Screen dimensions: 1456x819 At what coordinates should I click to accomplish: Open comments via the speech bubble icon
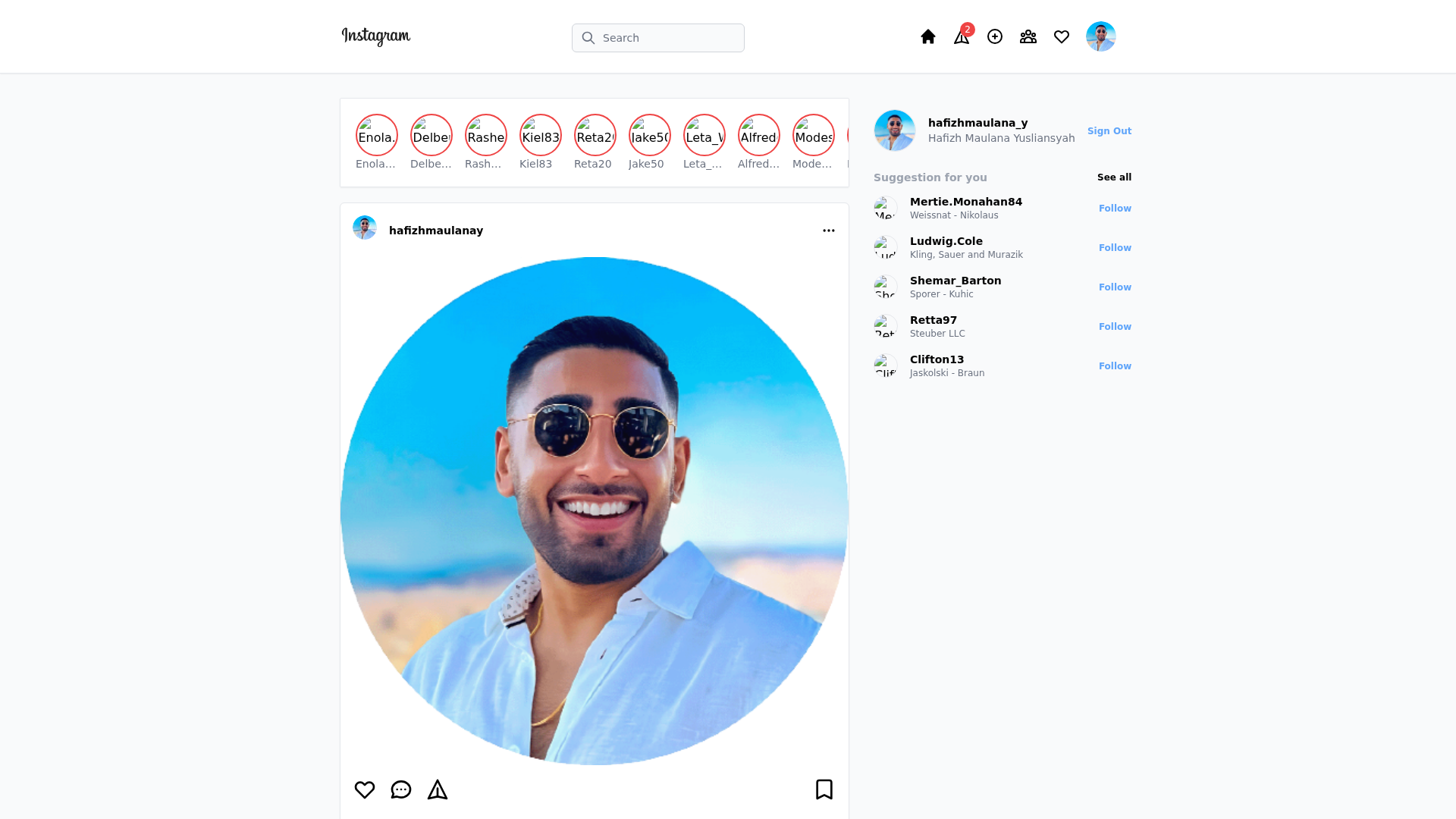click(x=401, y=789)
